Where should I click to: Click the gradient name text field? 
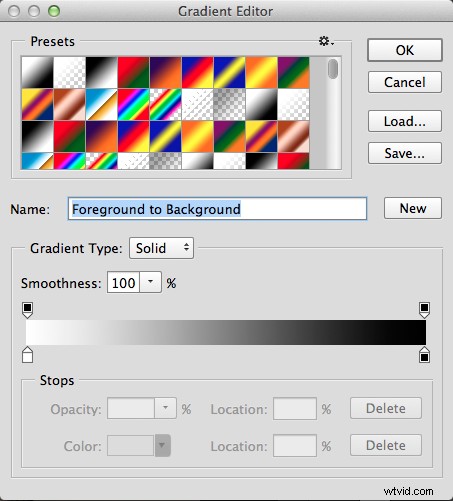[217, 209]
